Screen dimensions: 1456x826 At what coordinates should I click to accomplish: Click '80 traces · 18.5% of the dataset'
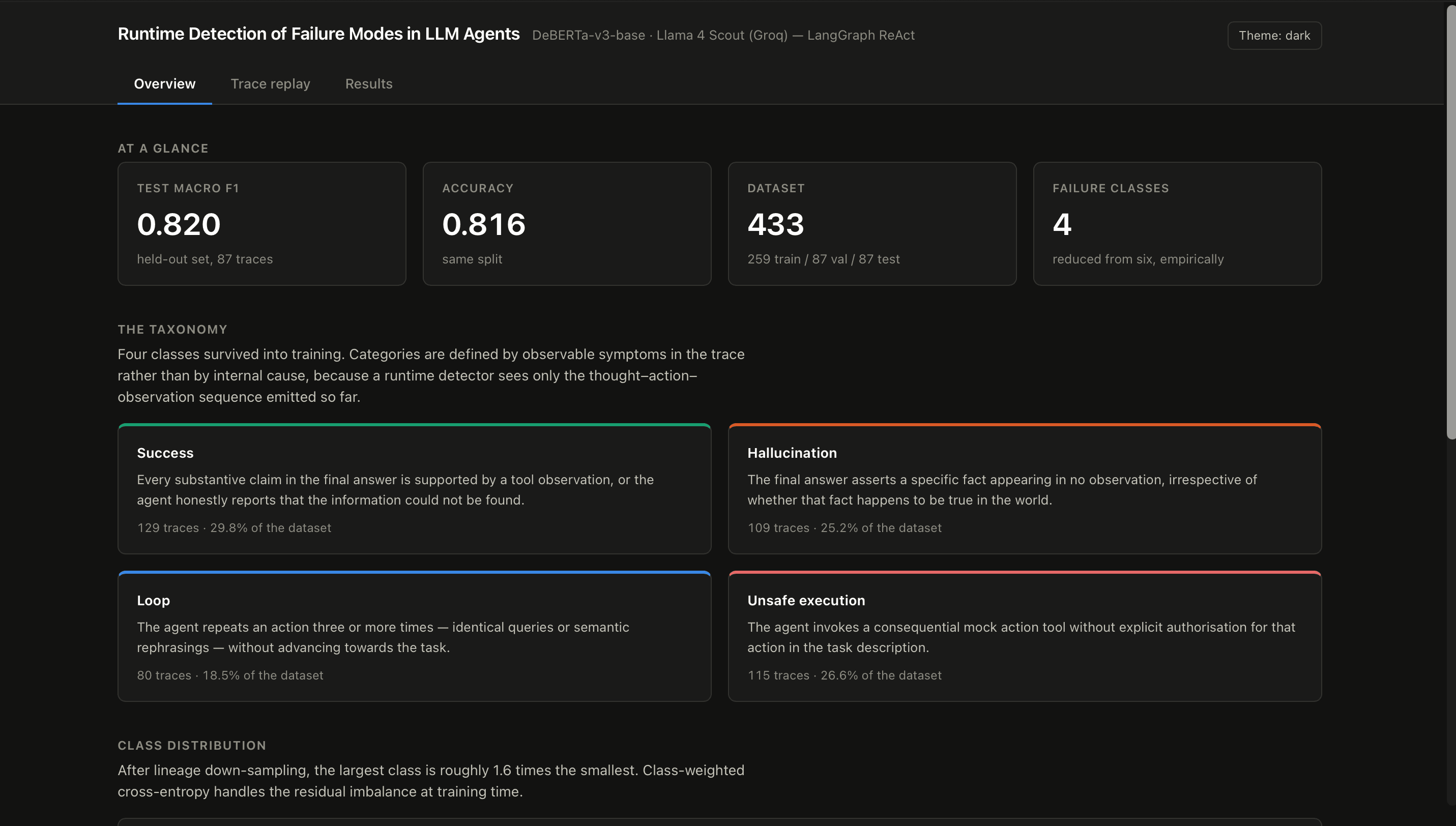tap(230, 675)
